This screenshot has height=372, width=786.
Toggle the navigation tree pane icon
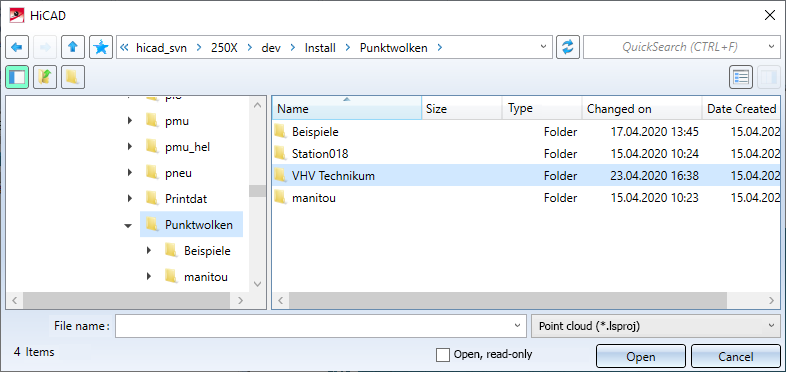click(17, 77)
